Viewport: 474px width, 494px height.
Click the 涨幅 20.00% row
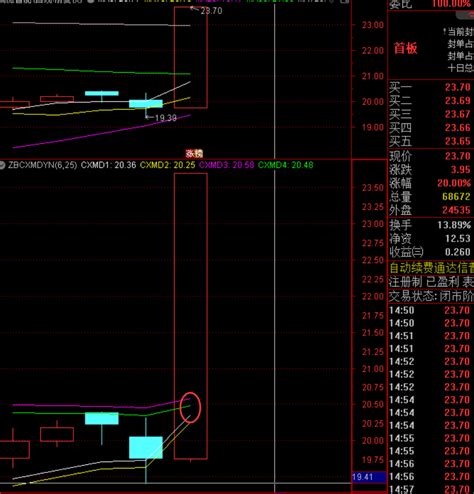tap(431, 183)
